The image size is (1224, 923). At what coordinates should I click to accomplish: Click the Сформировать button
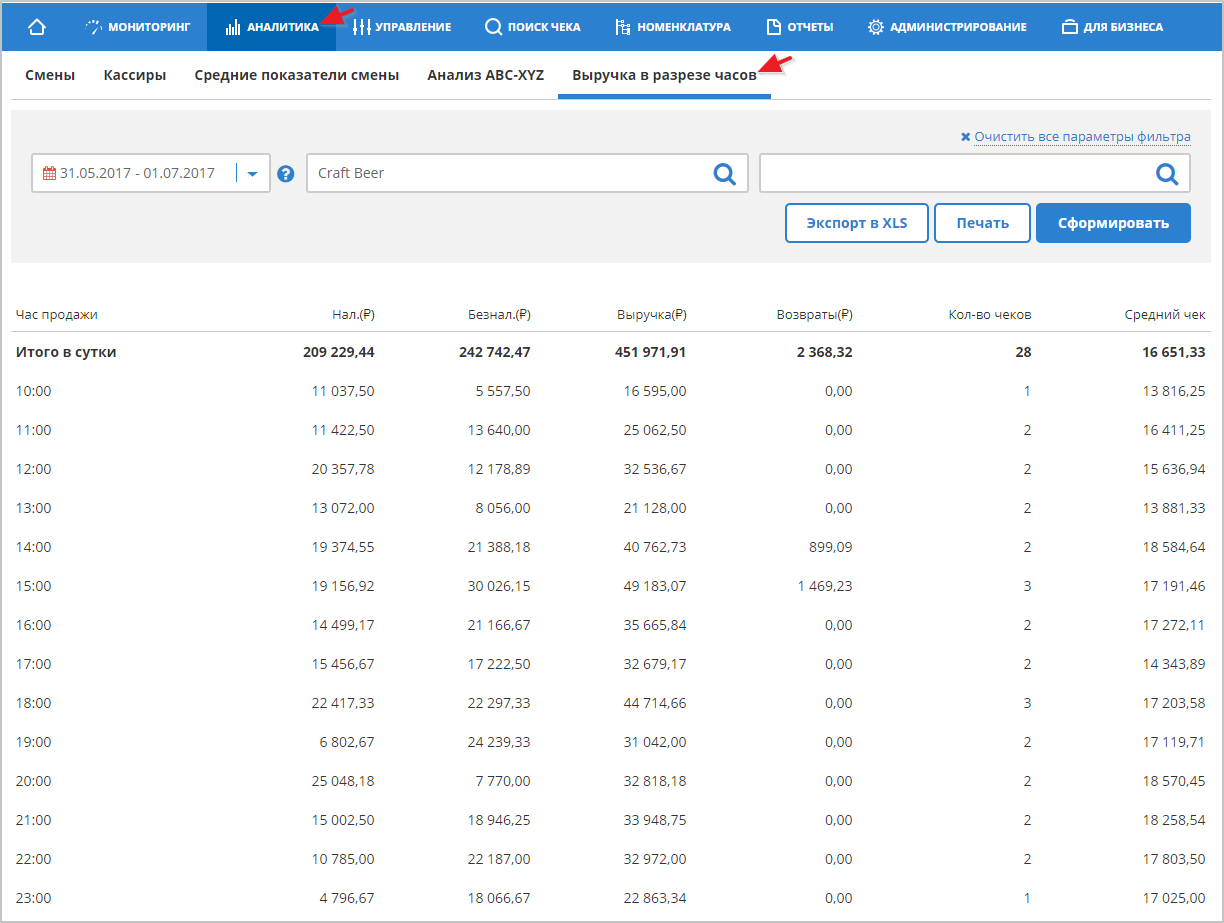pyautogui.click(x=1113, y=223)
